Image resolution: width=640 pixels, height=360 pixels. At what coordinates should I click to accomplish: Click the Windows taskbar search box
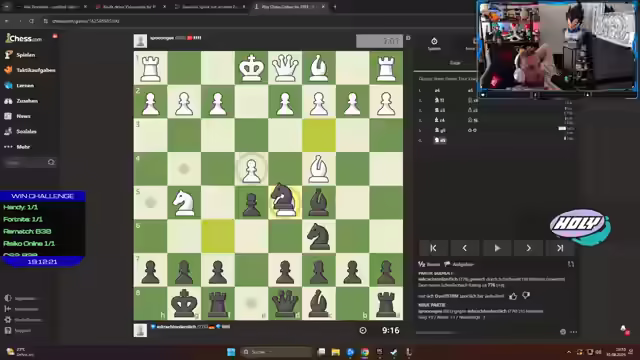click(x=276, y=352)
